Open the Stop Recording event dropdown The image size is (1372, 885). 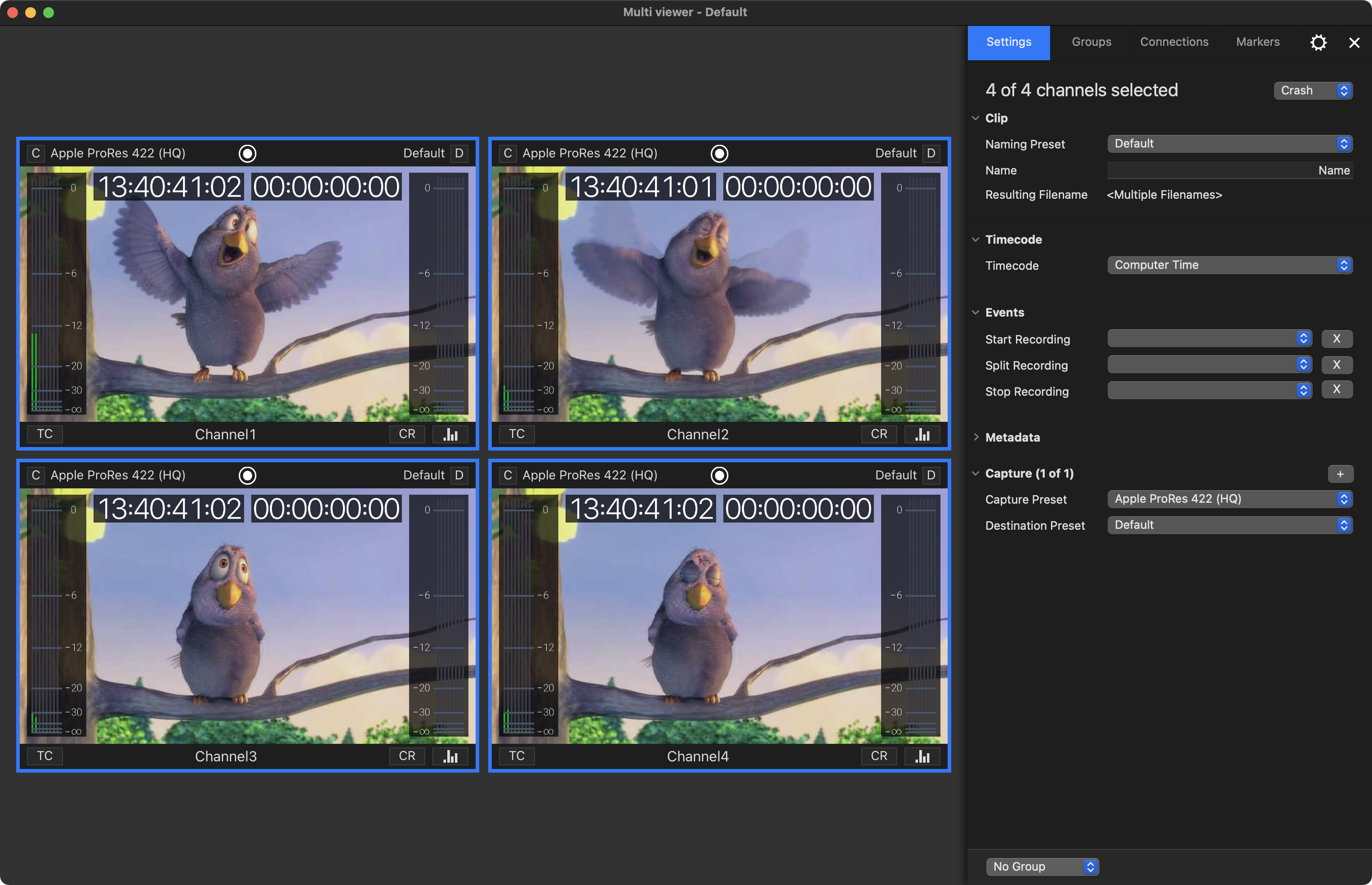[x=1209, y=390]
